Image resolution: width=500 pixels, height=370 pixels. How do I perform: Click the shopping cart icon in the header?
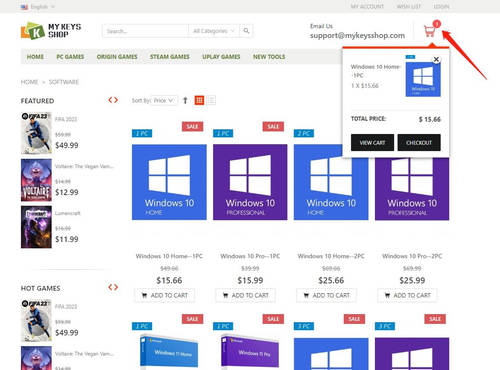430,31
